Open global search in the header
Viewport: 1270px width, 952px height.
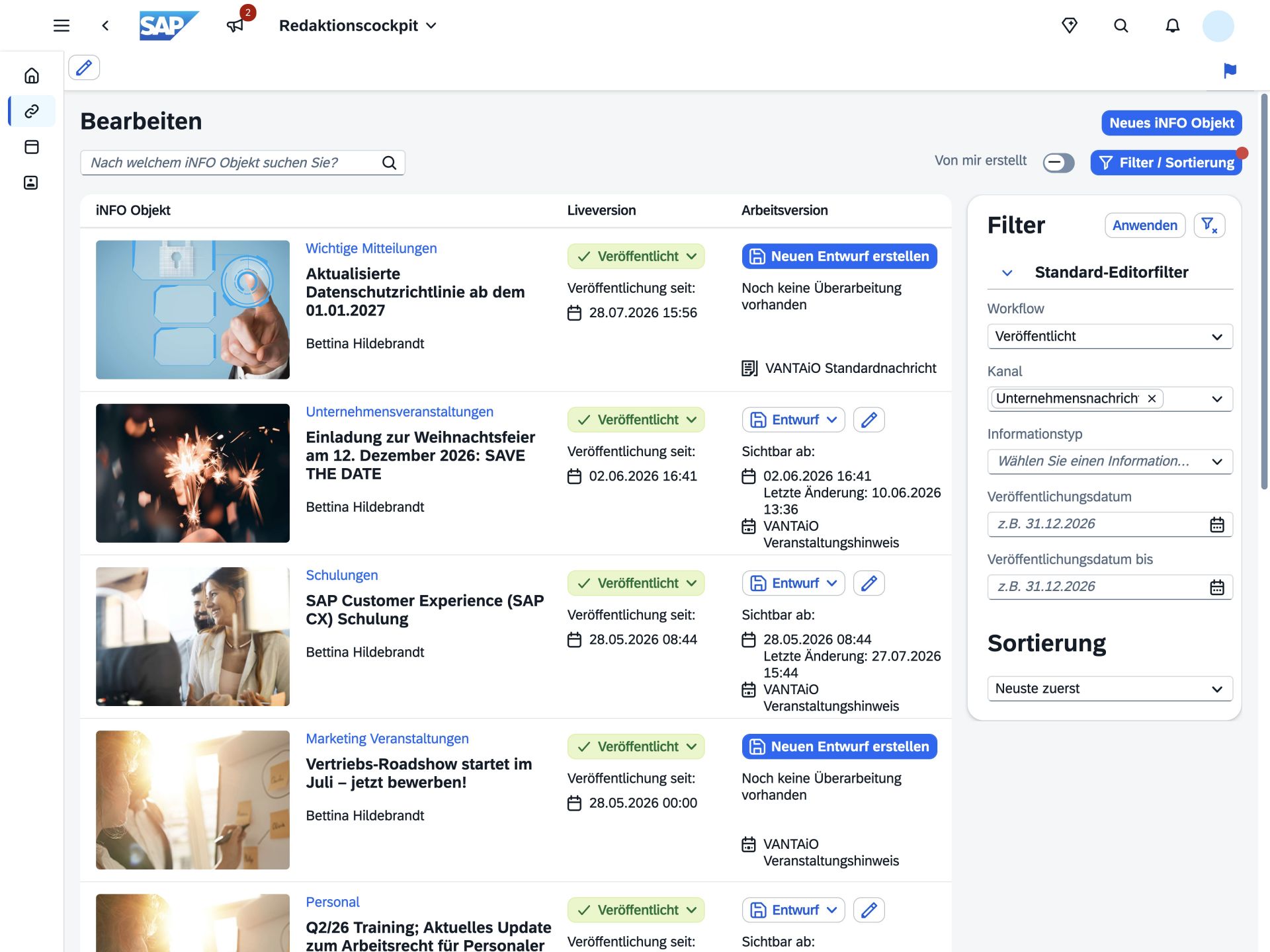1121,26
